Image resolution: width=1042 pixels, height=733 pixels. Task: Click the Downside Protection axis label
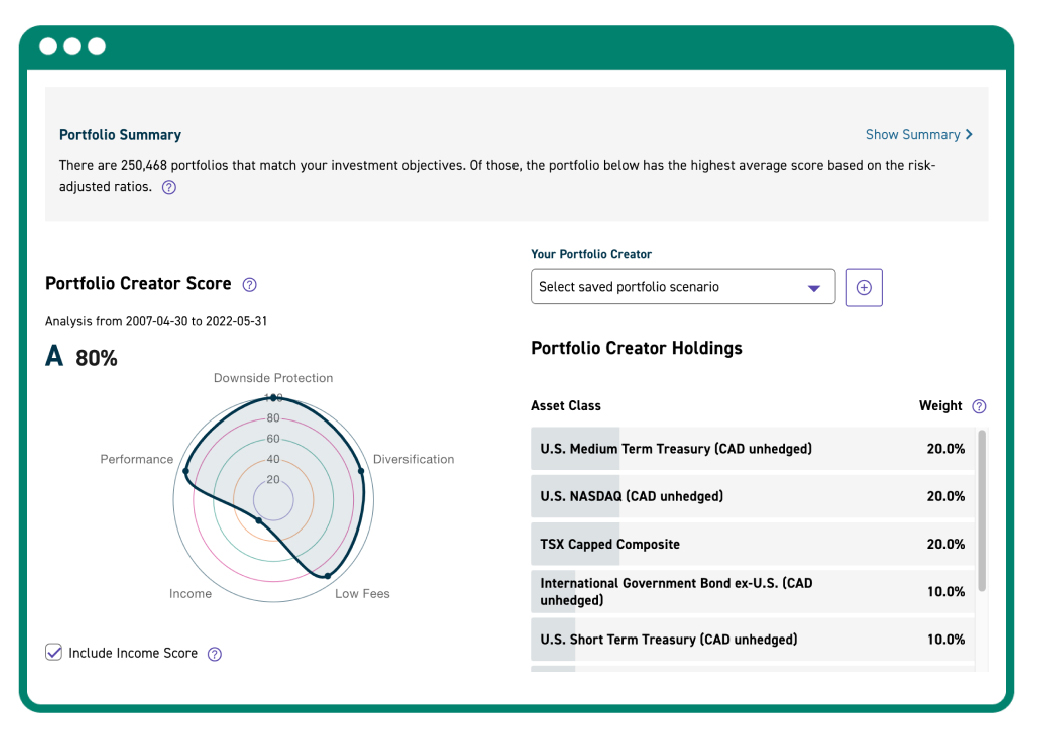point(273,378)
